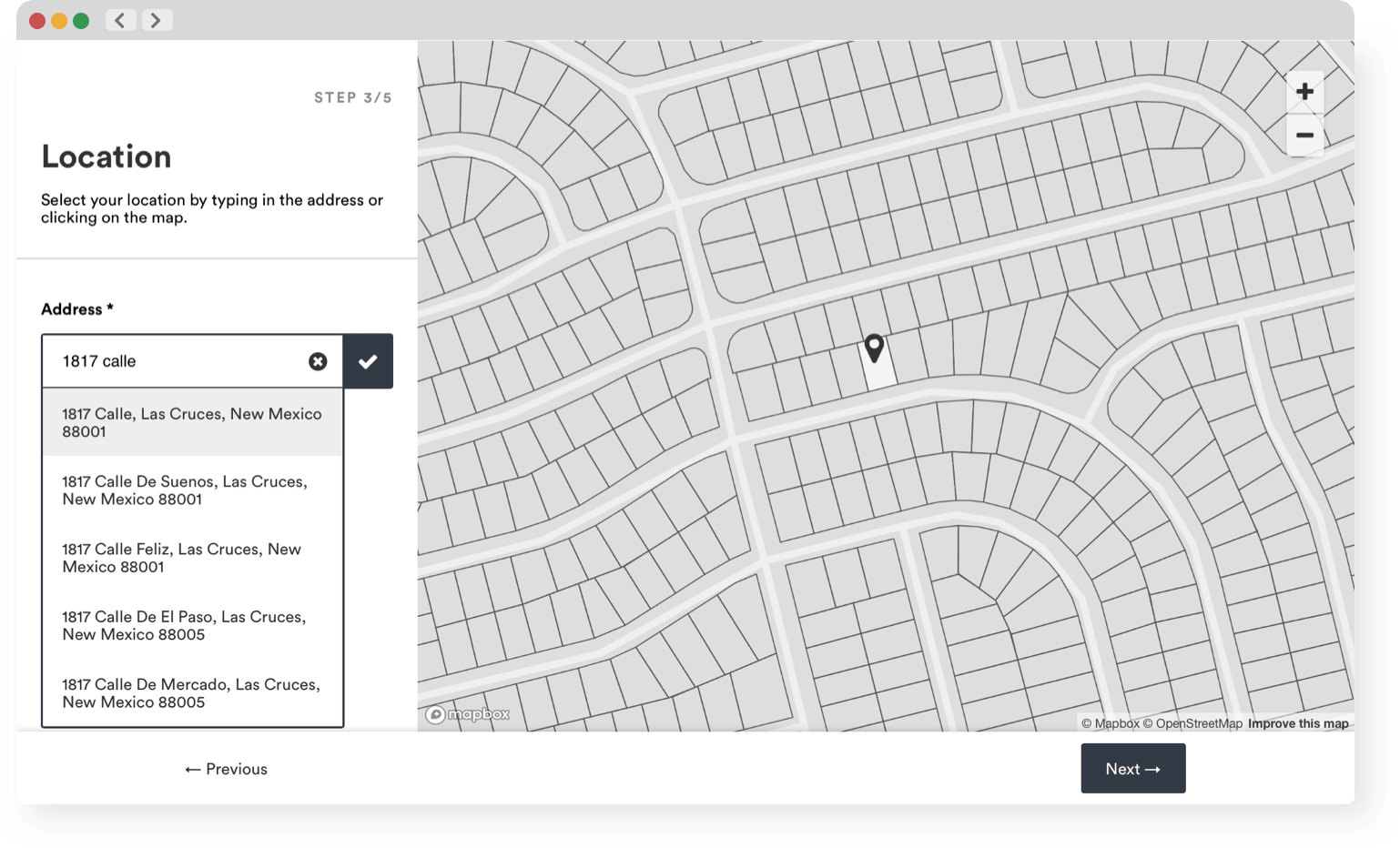Click the Location heading

(107, 156)
